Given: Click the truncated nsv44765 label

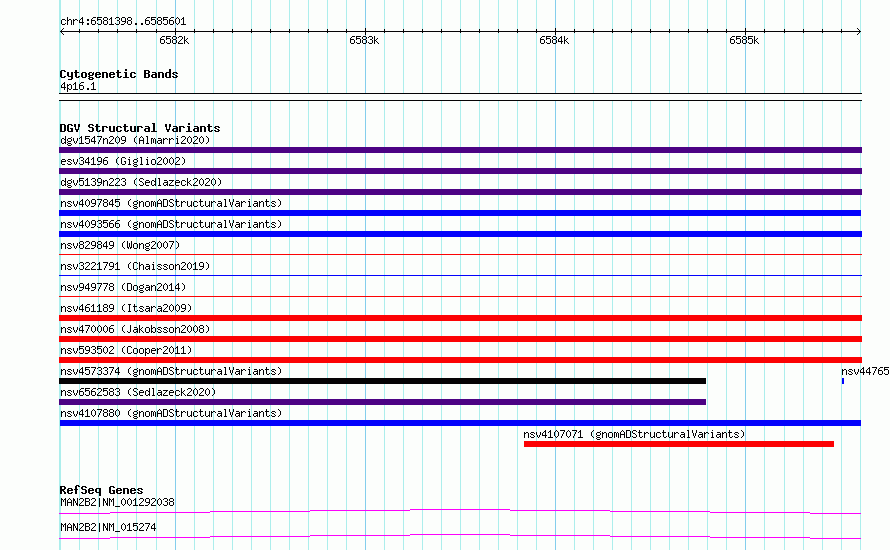Looking at the screenshot, I should click(x=866, y=371).
